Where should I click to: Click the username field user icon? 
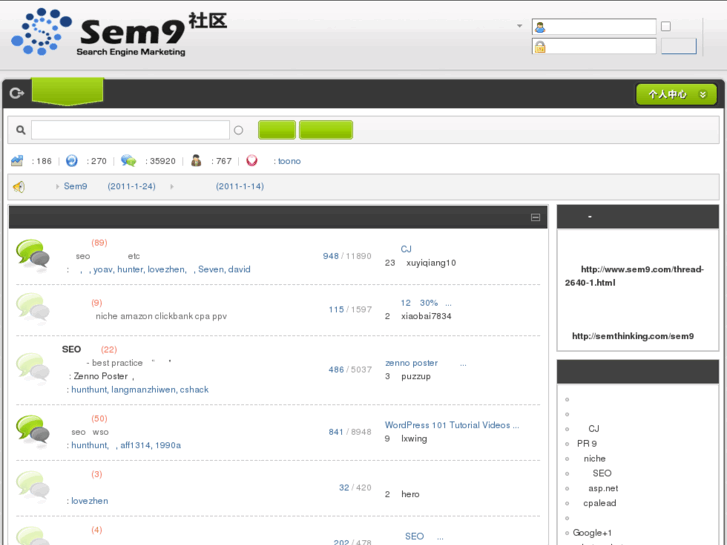tap(540, 27)
